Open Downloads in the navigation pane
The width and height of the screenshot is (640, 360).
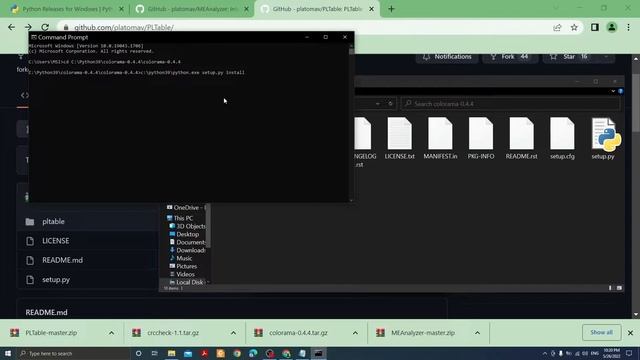(188, 250)
